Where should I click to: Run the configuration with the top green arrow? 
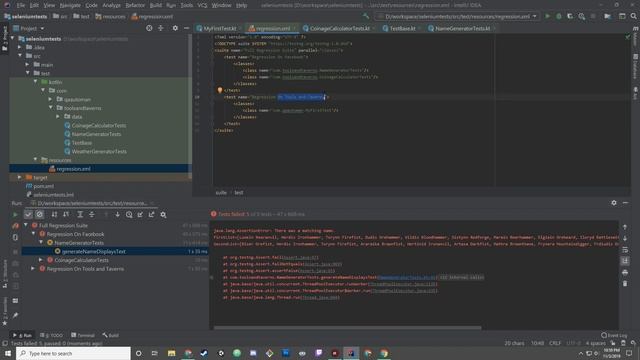click(x=547, y=16)
